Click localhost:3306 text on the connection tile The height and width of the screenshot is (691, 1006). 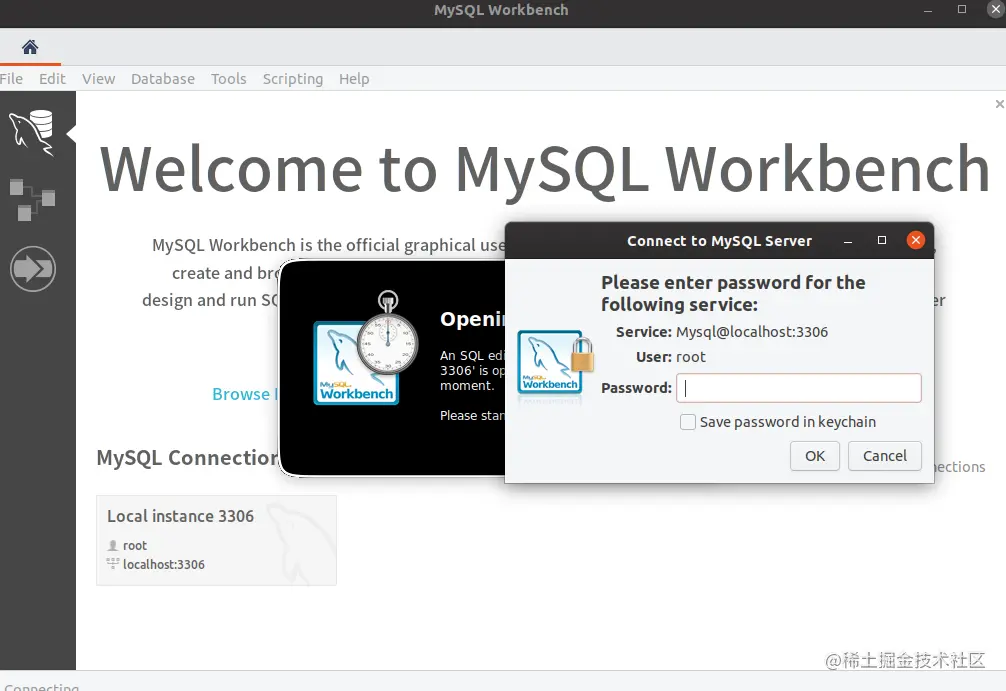164,565
